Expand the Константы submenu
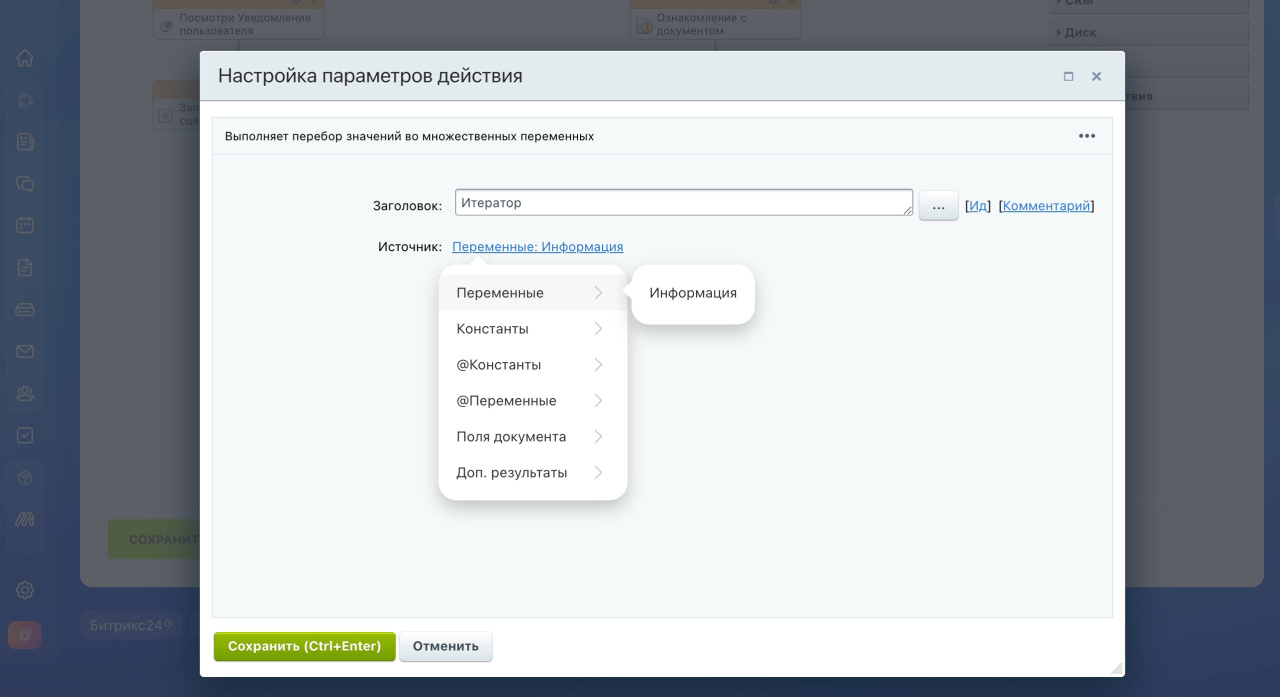1280x697 pixels. 532,329
